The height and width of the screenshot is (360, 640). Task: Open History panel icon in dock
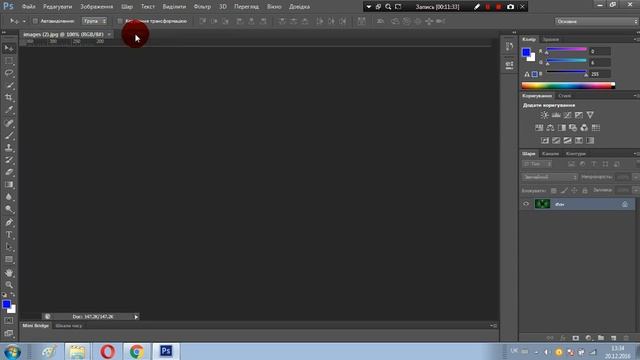tap(509, 46)
